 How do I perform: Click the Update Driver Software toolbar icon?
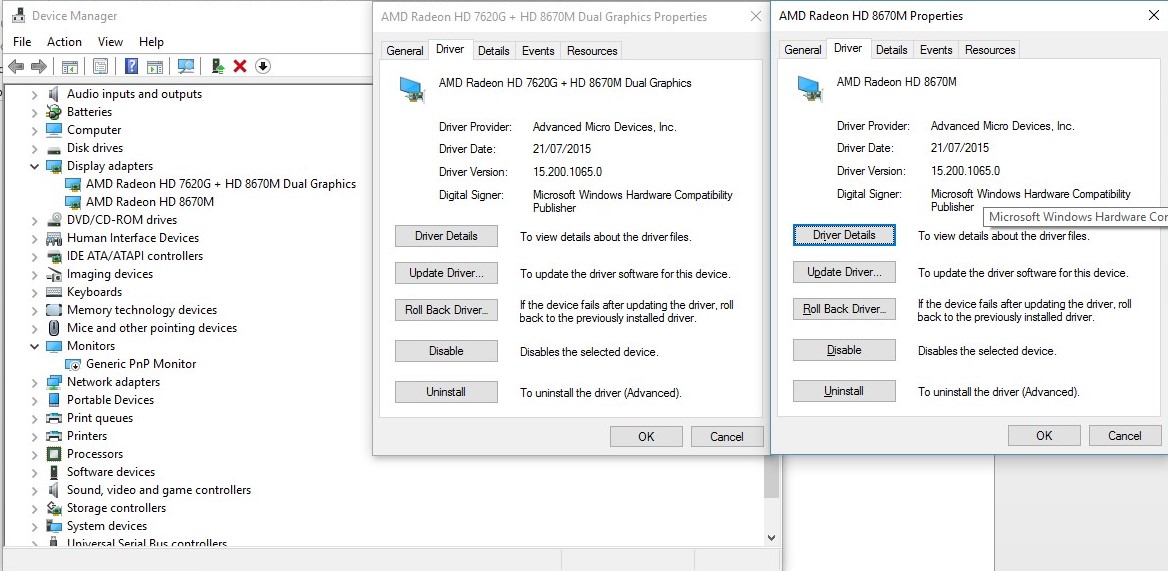point(218,66)
